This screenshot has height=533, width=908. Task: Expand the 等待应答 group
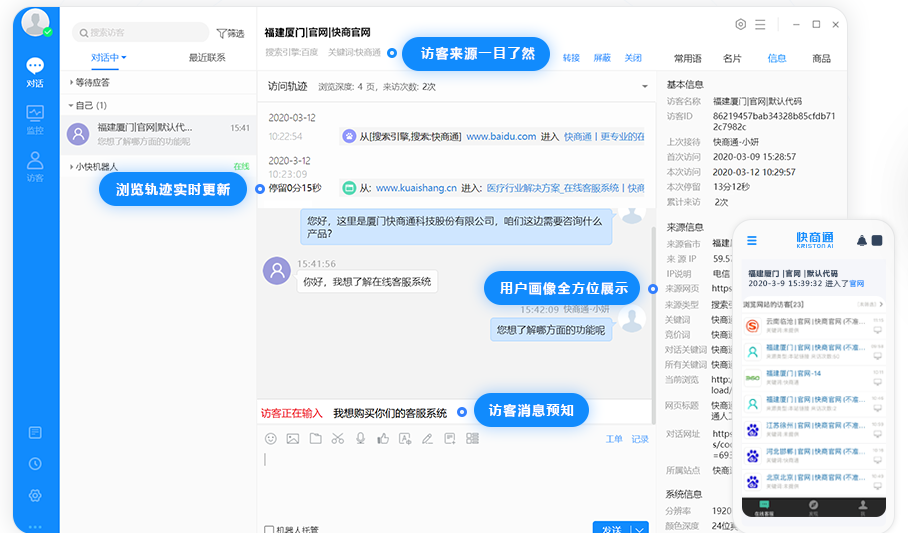(x=71, y=82)
